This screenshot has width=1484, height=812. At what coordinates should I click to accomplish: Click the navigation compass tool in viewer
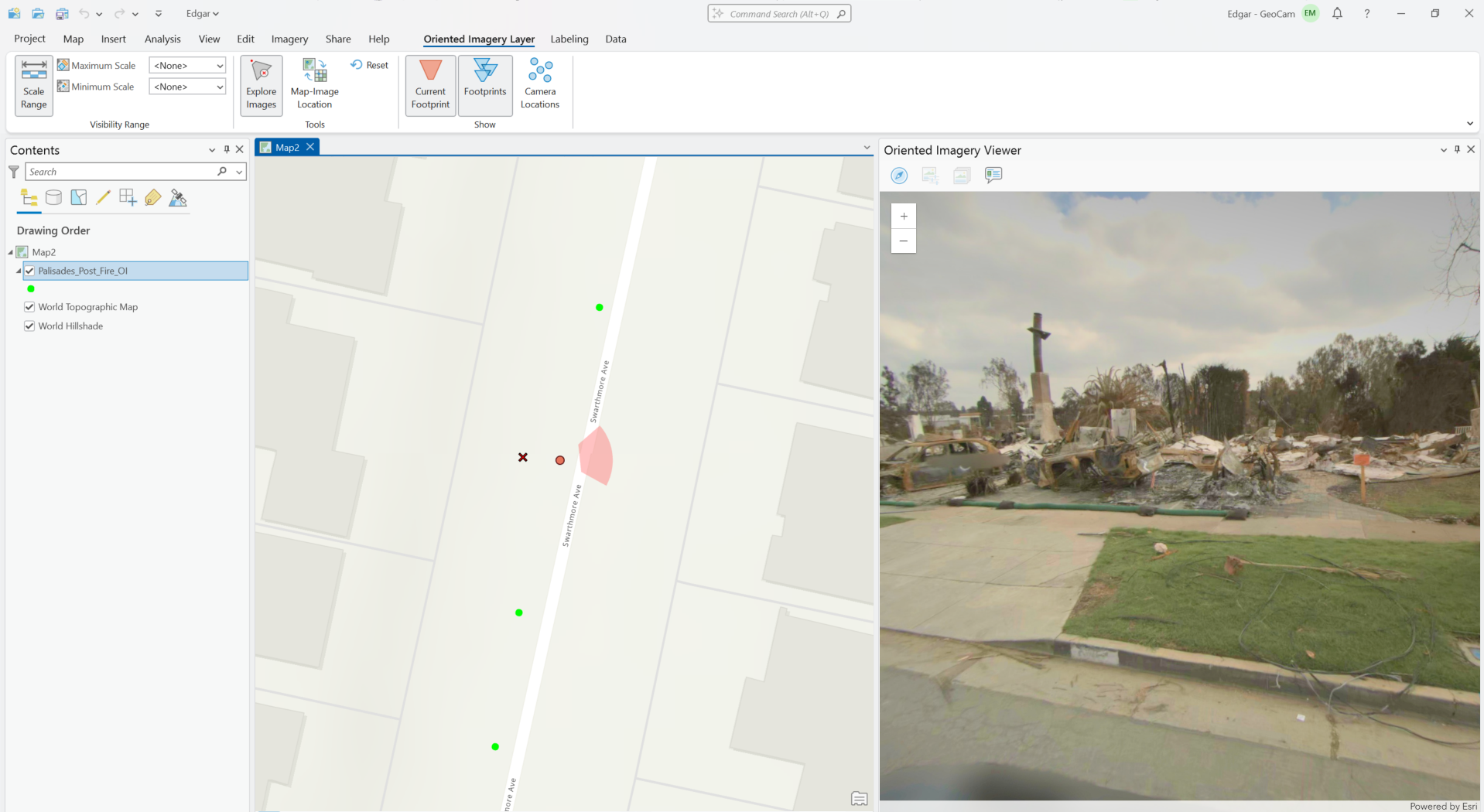coord(899,176)
